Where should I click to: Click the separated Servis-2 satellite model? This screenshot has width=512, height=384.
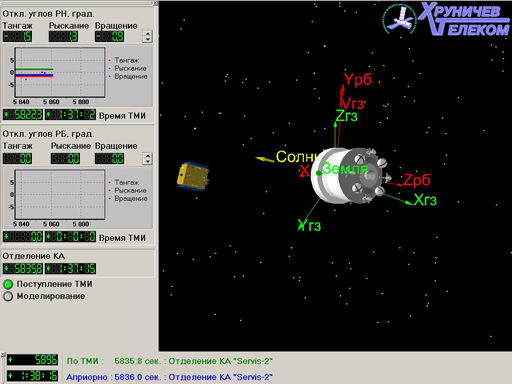pos(193,177)
